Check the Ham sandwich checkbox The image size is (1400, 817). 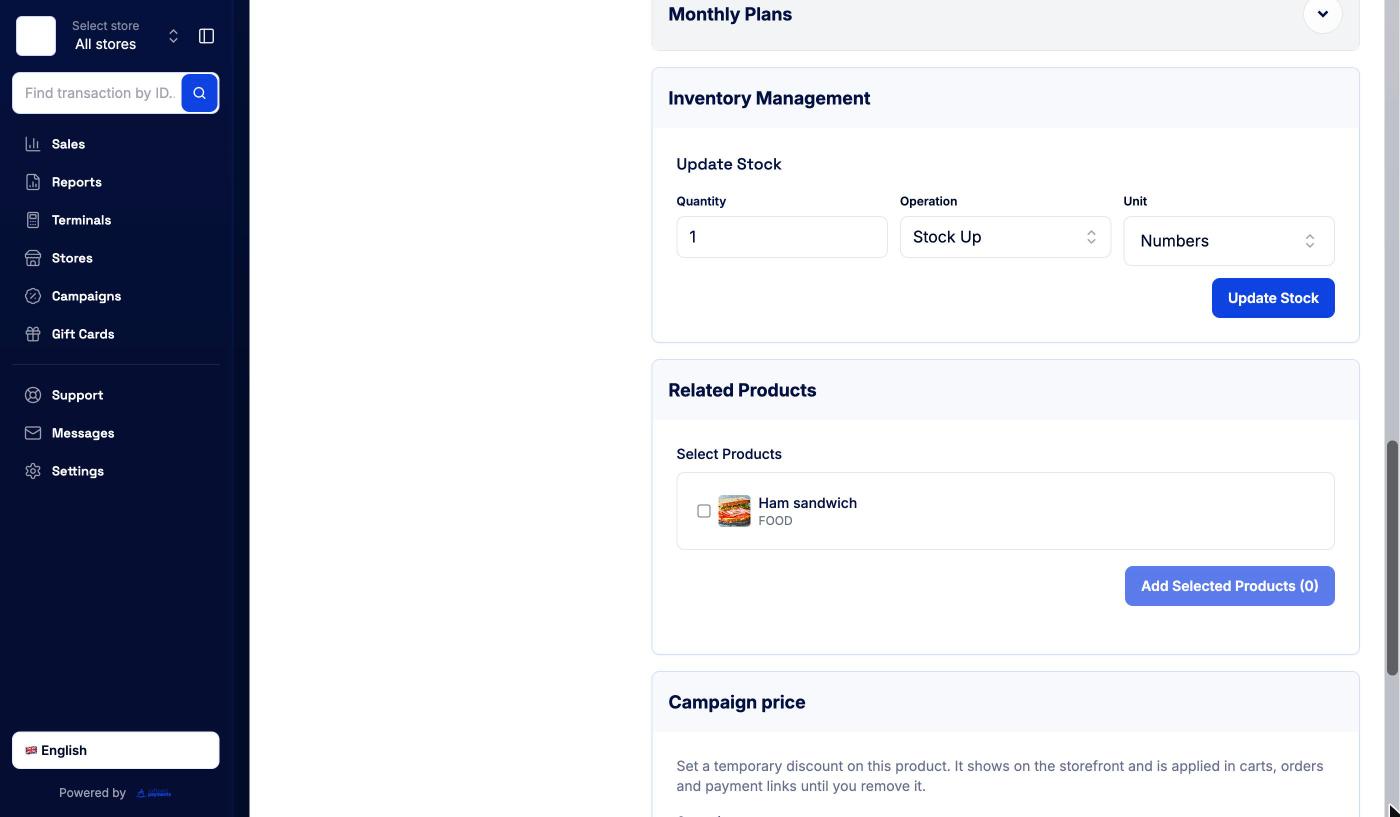click(x=704, y=511)
